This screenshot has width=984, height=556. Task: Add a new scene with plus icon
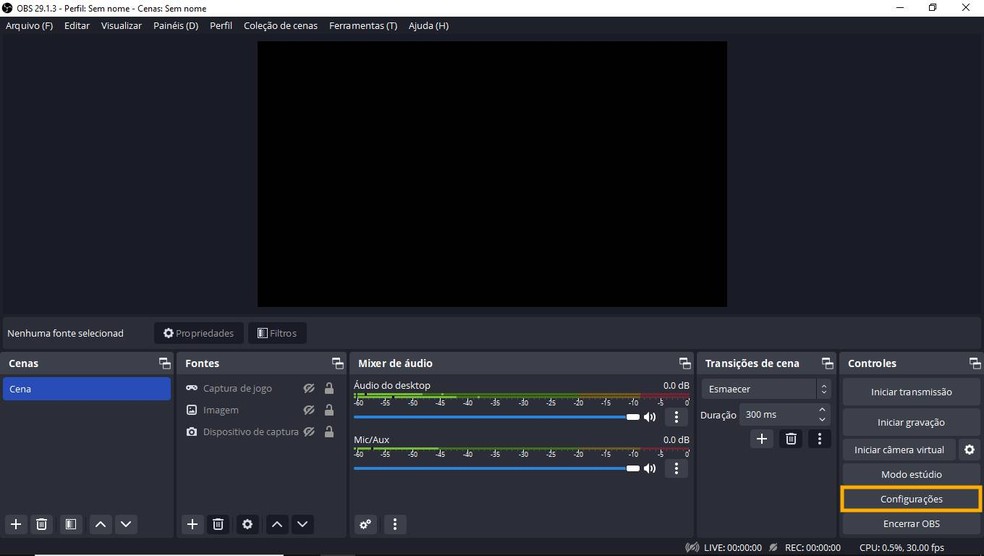pos(16,524)
